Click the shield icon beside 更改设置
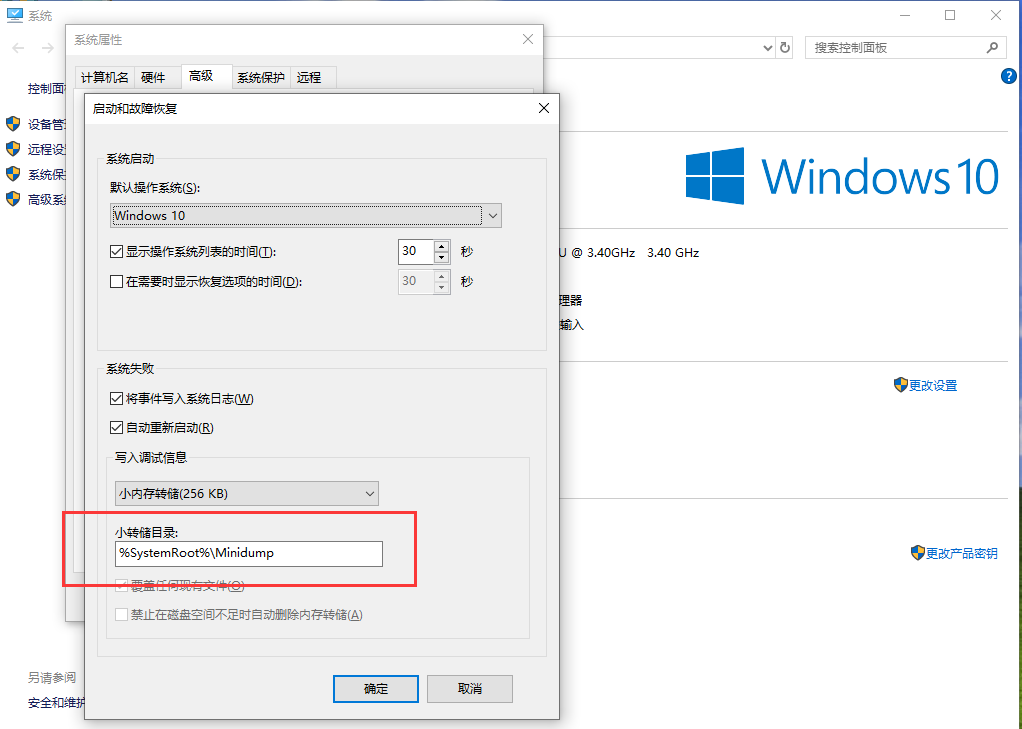The height and width of the screenshot is (729, 1022). [901, 385]
